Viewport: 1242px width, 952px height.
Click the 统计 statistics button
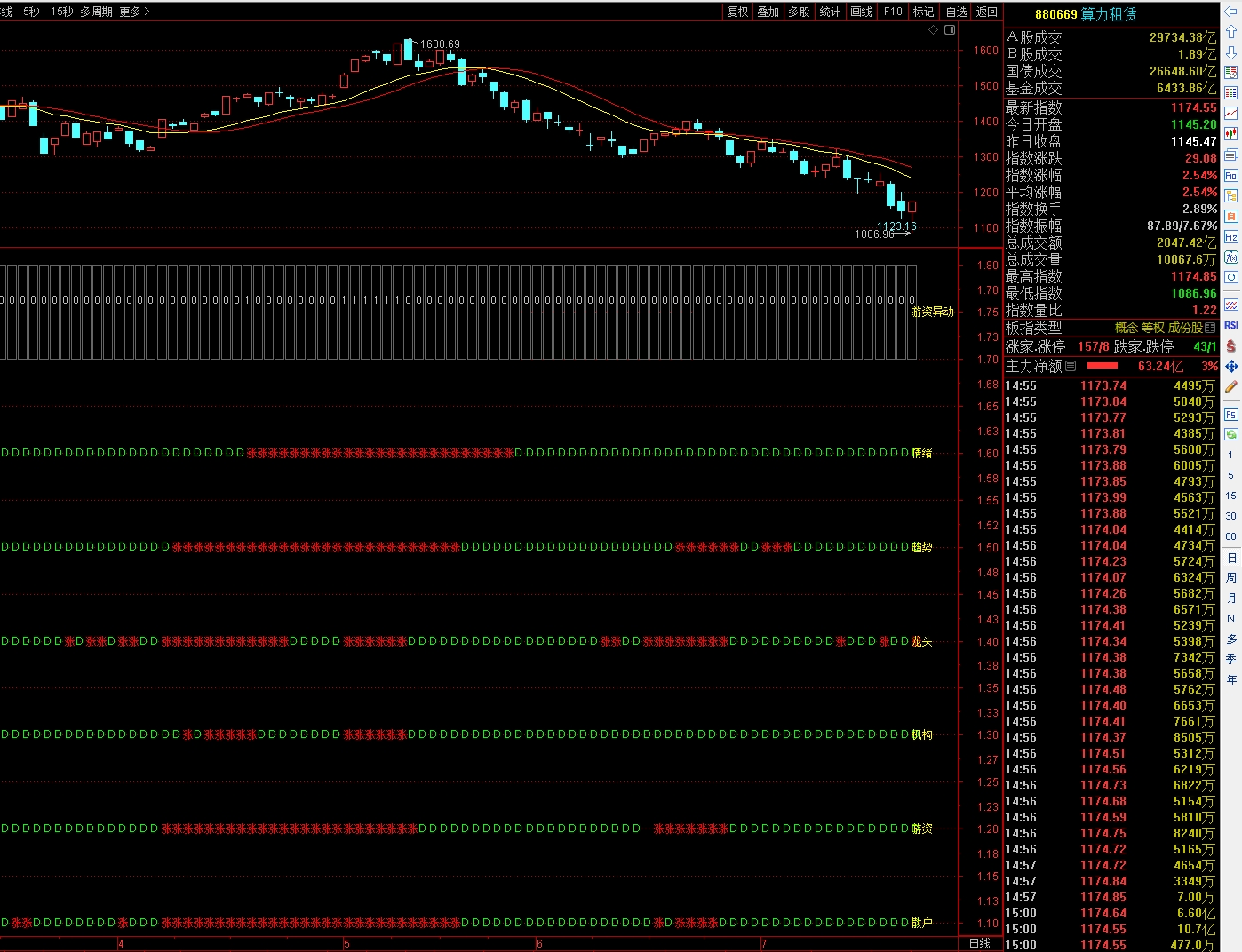click(x=830, y=12)
